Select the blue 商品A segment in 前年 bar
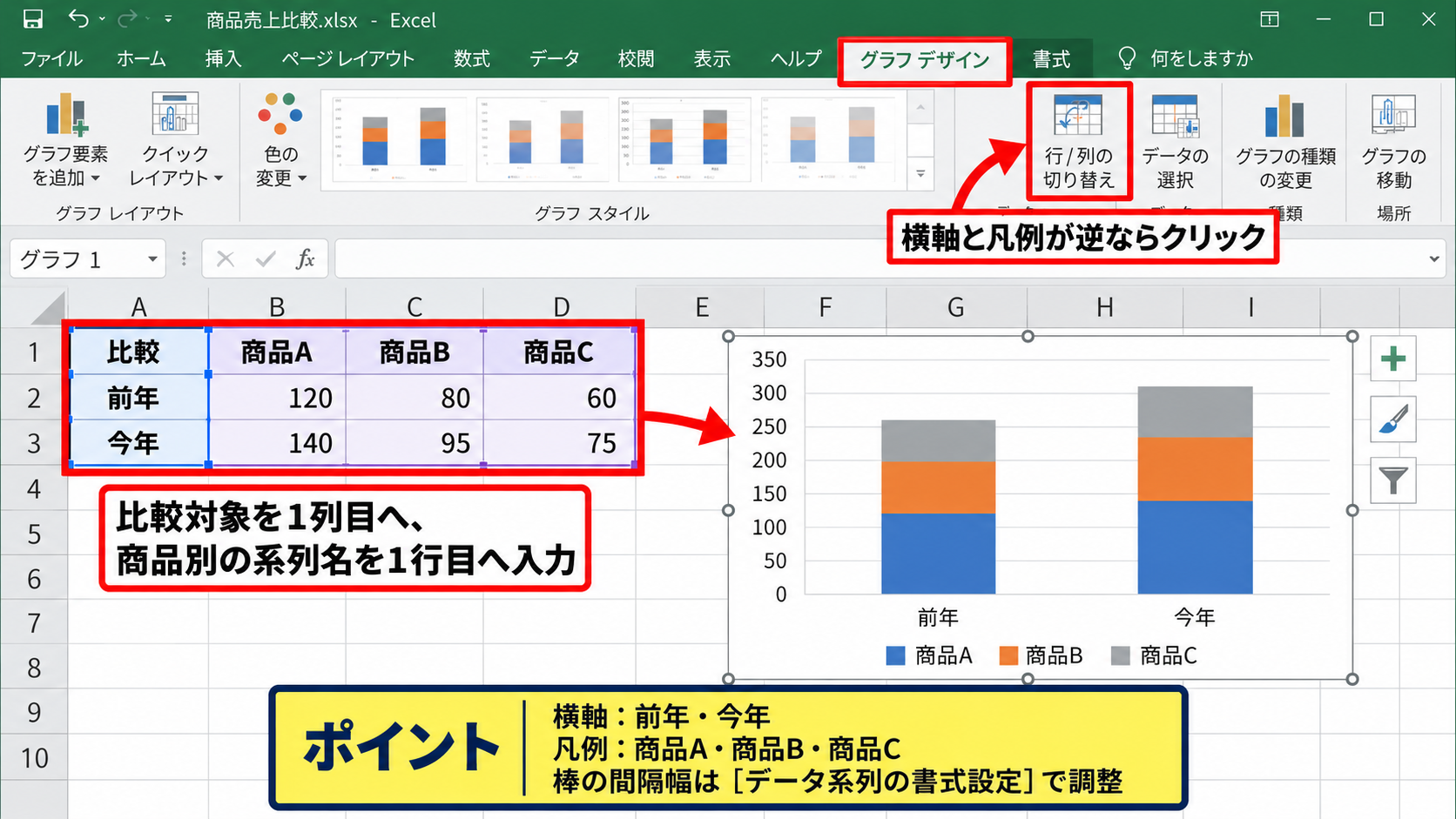 point(938,554)
